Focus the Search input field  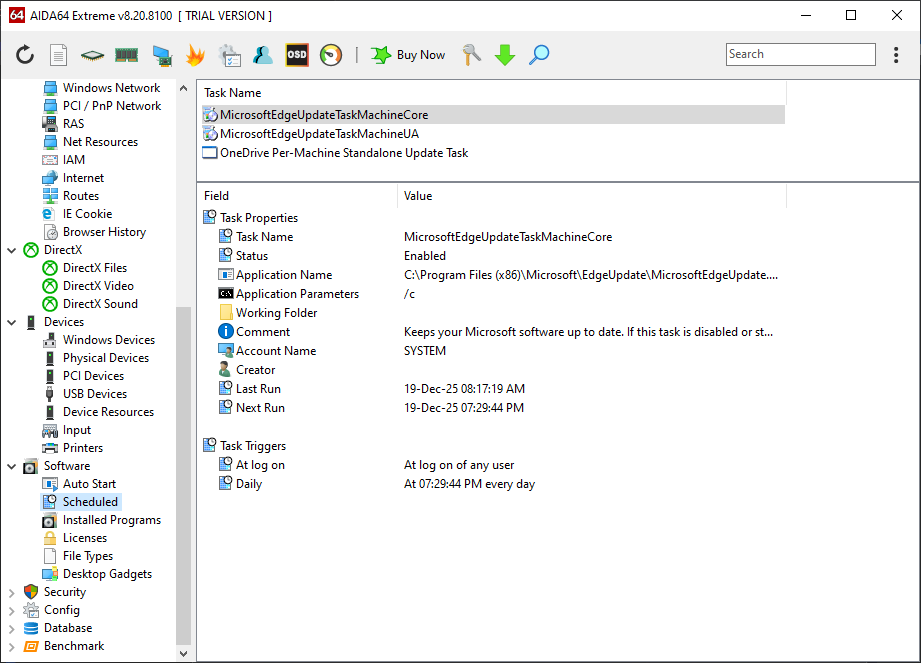click(800, 55)
